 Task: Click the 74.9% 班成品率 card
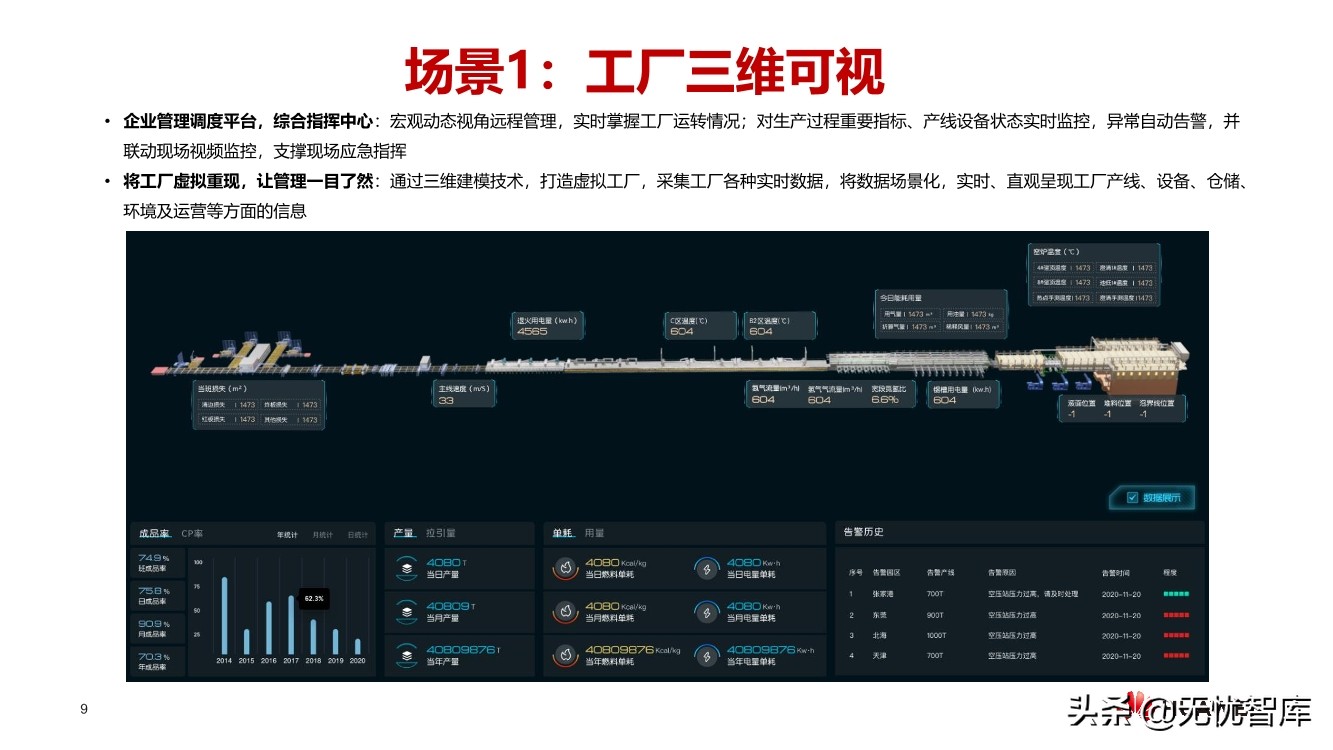pyautogui.click(x=158, y=563)
